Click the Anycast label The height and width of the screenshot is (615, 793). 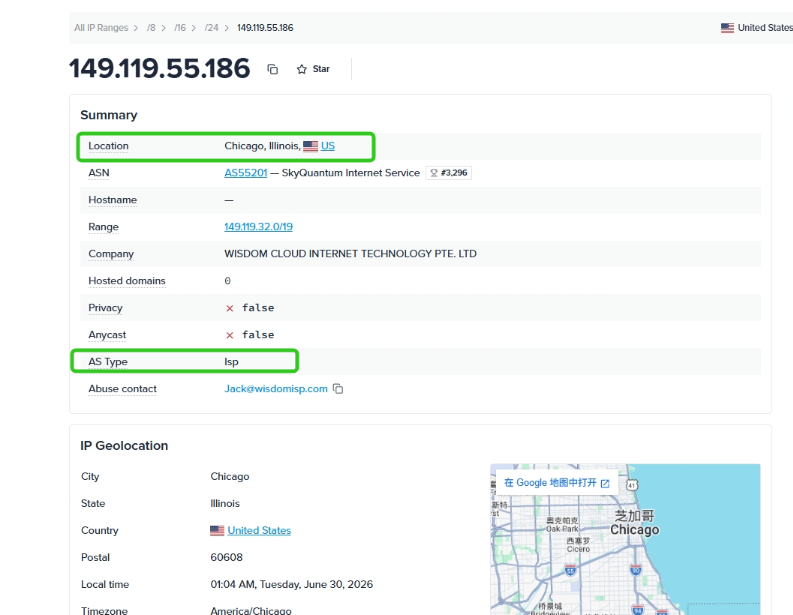click(x=107, y=335)
